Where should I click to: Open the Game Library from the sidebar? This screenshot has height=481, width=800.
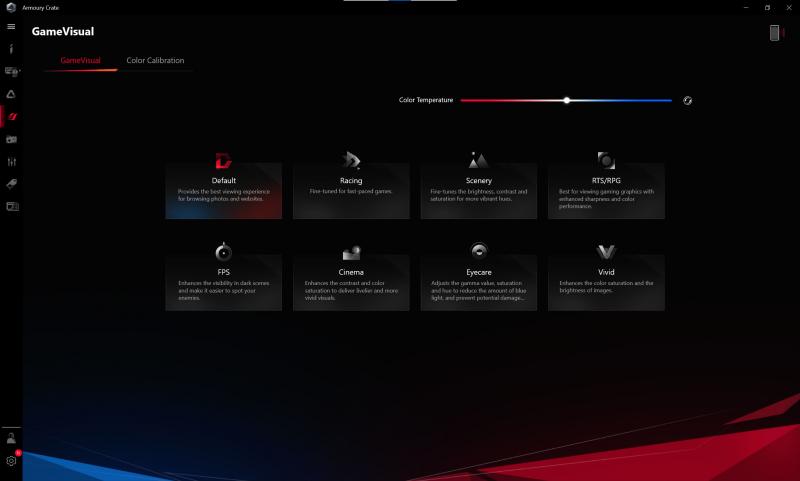[11, 139]
